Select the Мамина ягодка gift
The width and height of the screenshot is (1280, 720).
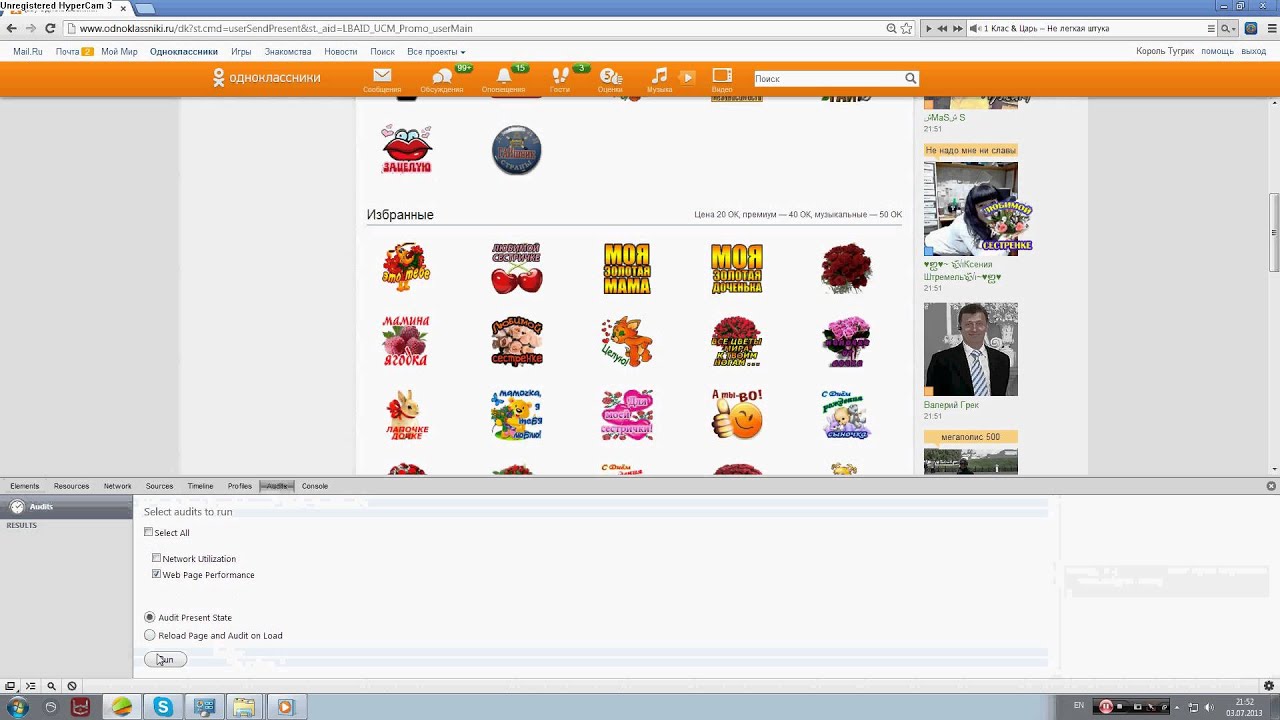point(406,341)
